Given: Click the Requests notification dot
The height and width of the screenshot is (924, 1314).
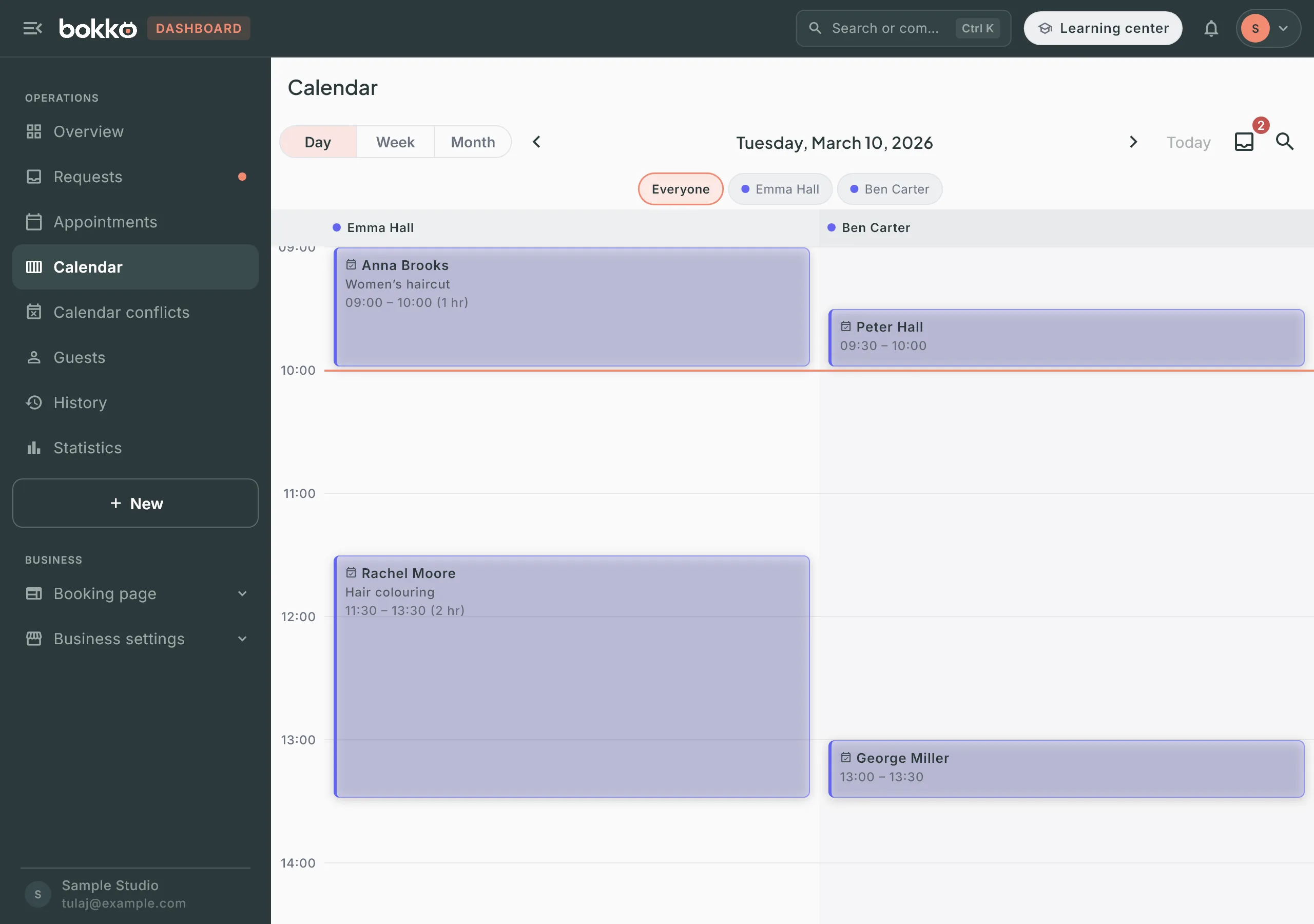Looking at the screenshot, I should tap(242, 176).
